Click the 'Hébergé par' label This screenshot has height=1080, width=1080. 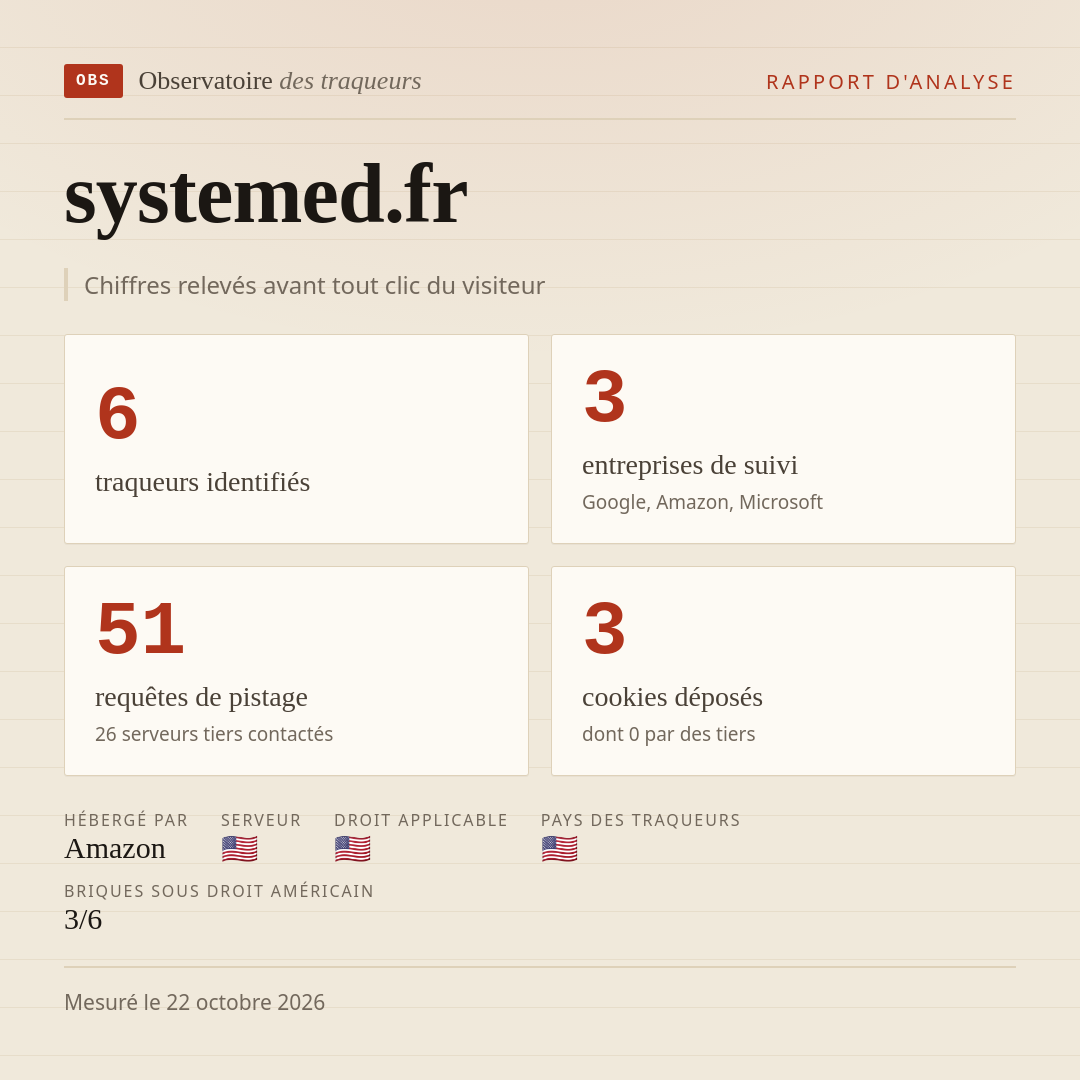(126, 820)
